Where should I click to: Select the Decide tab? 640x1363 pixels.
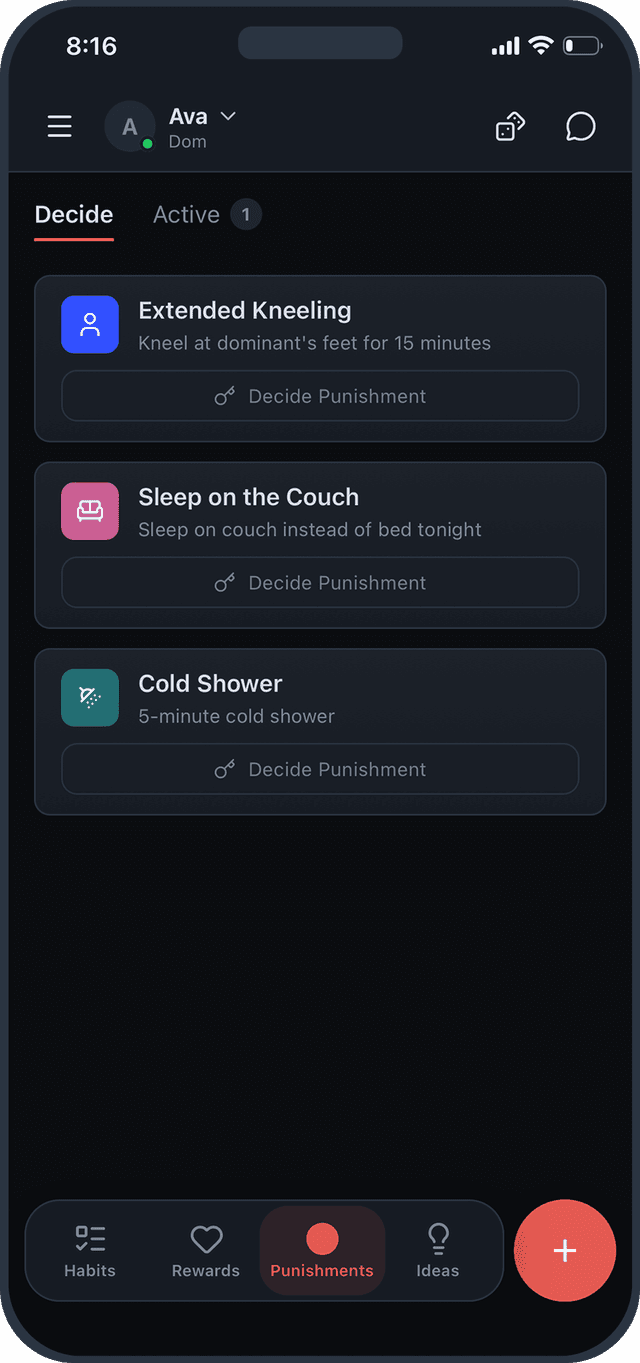pyautogui.click(x=73, y=214)
